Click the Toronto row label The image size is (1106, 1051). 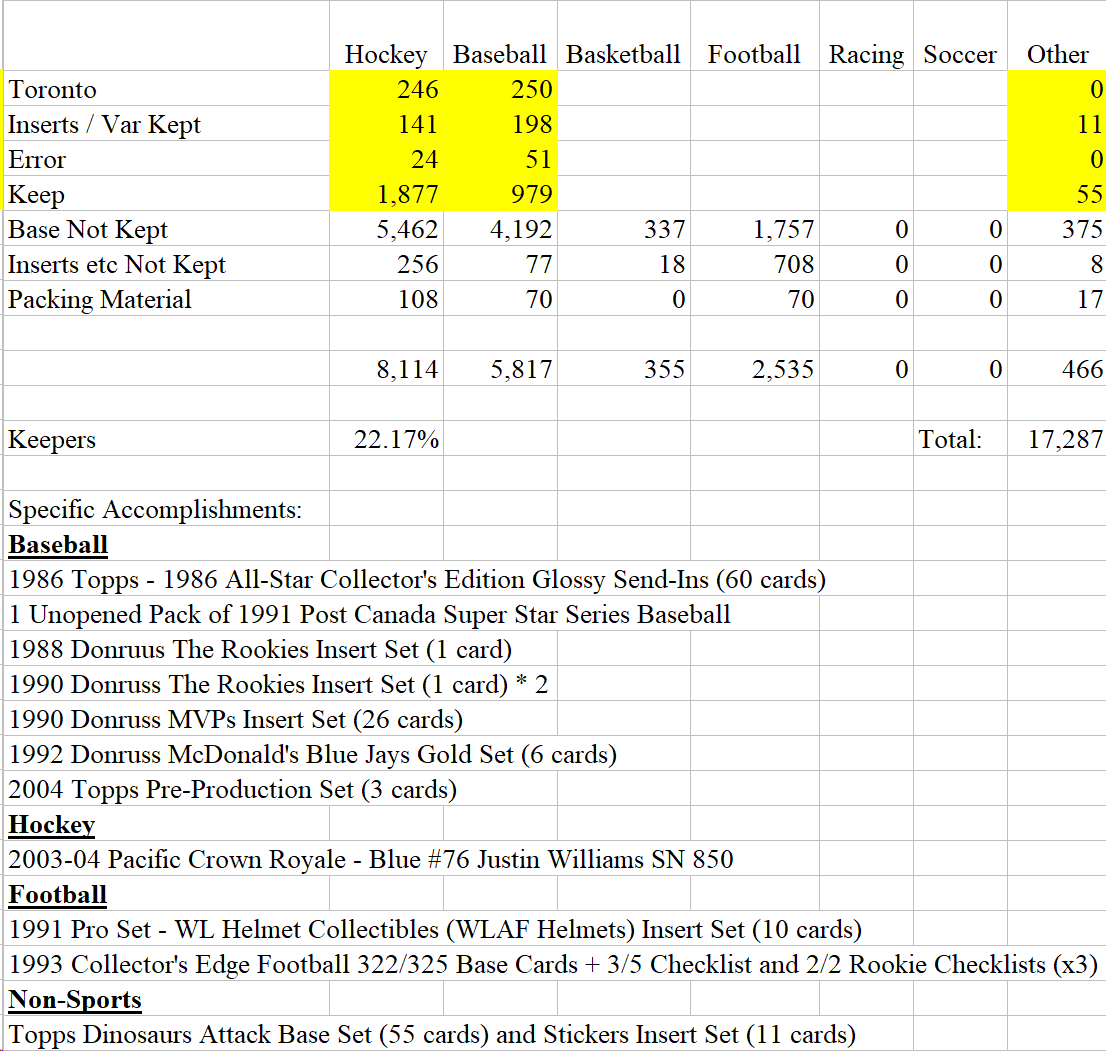(x=53, y=90)
